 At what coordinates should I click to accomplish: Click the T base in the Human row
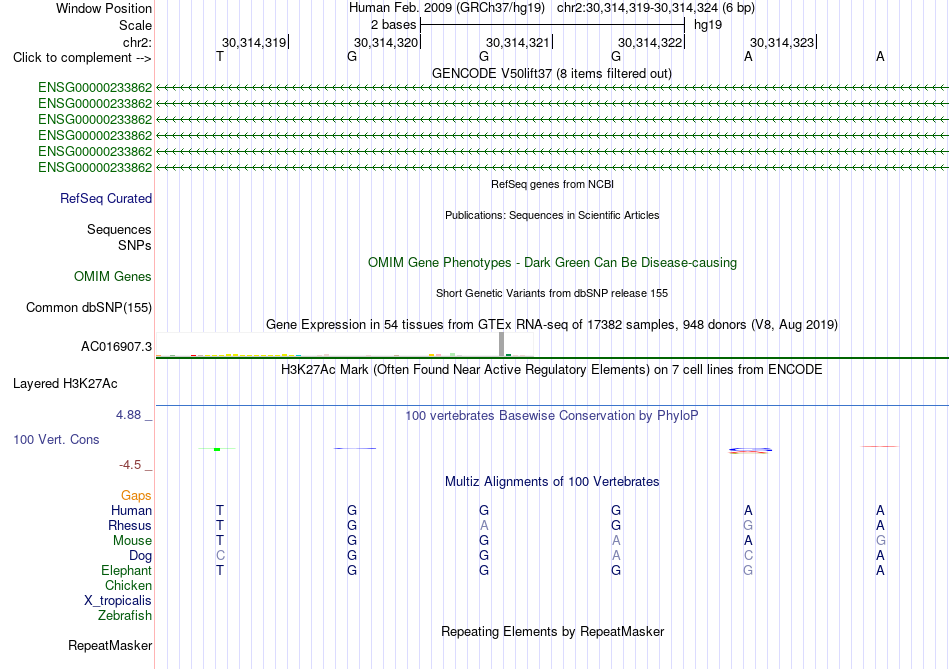point(220,510)
